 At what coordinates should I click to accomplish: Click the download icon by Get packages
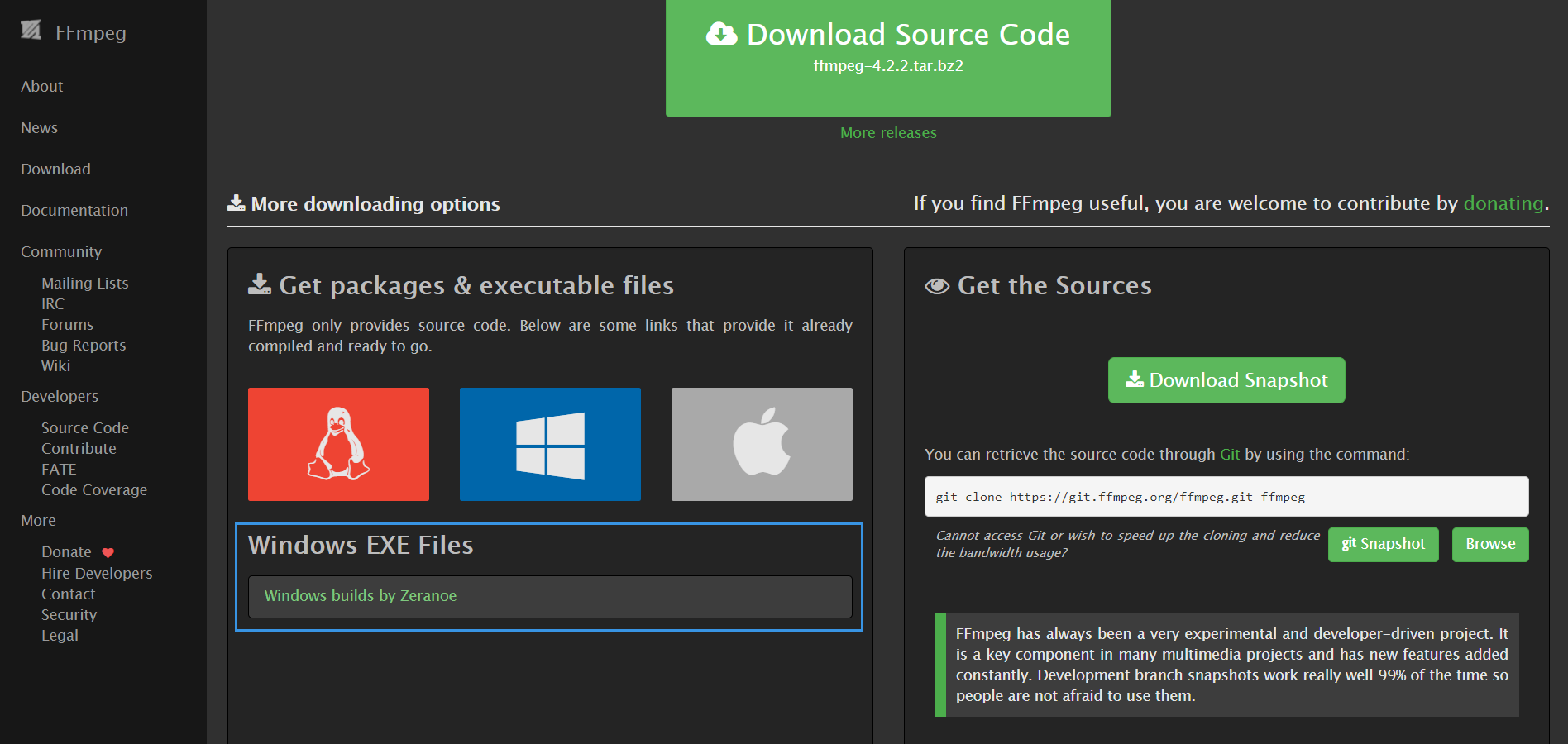point(260,285)
